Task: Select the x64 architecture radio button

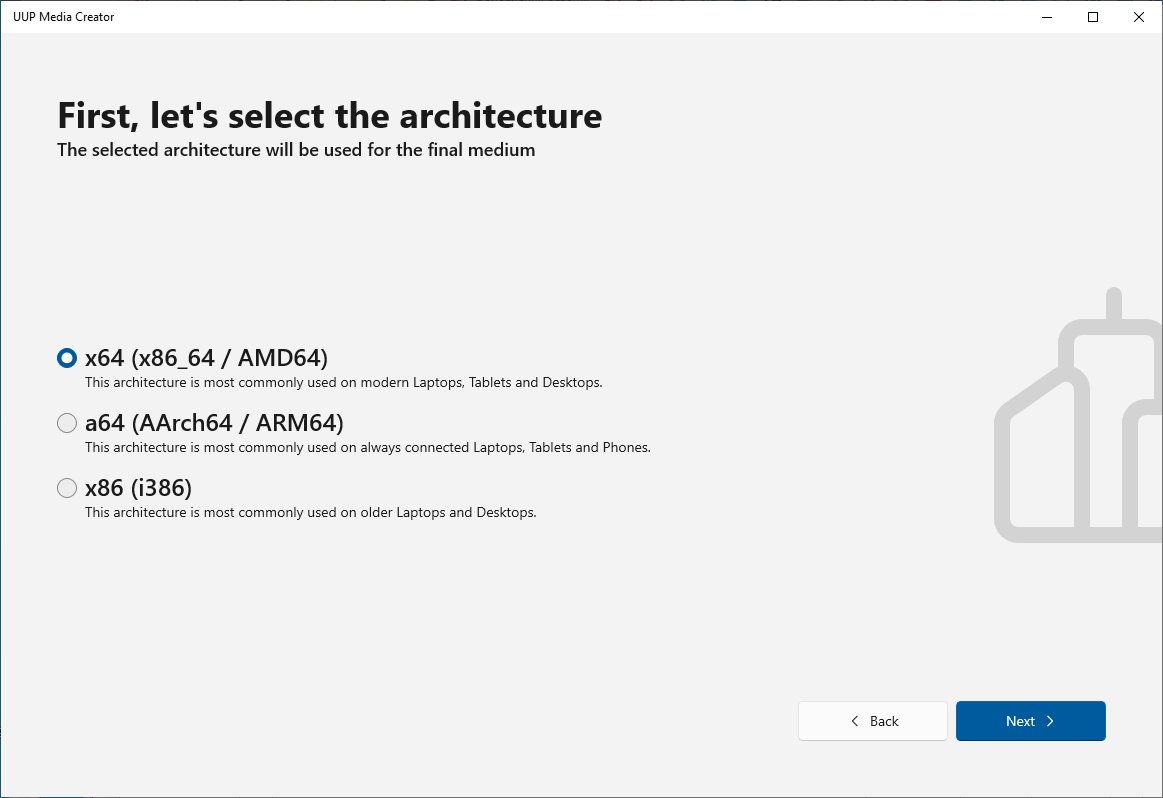Action: [67, 358]
